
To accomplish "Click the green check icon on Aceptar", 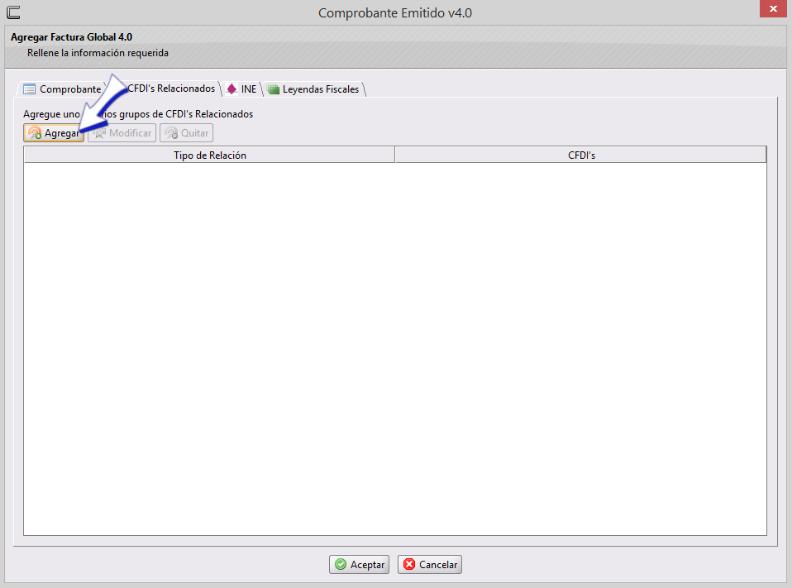I will (341, 564).
